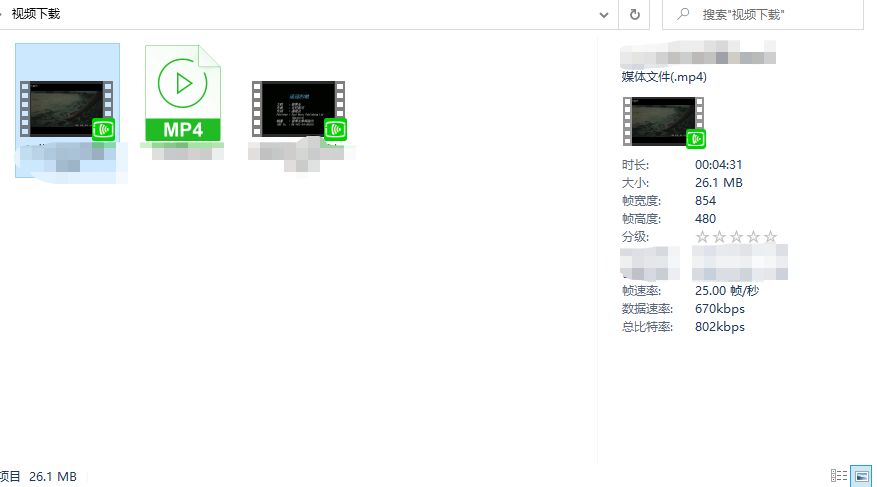
Task: Click the preview thumbnail in details pane
Action: (x=663, y=121)
